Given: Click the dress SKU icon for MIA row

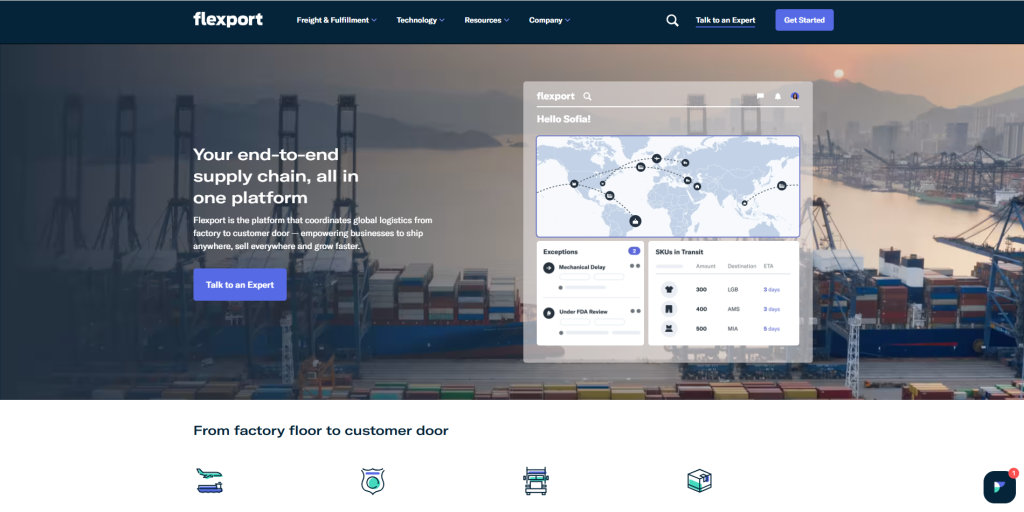Looking at the screenshot, I should tap(669, 328).
